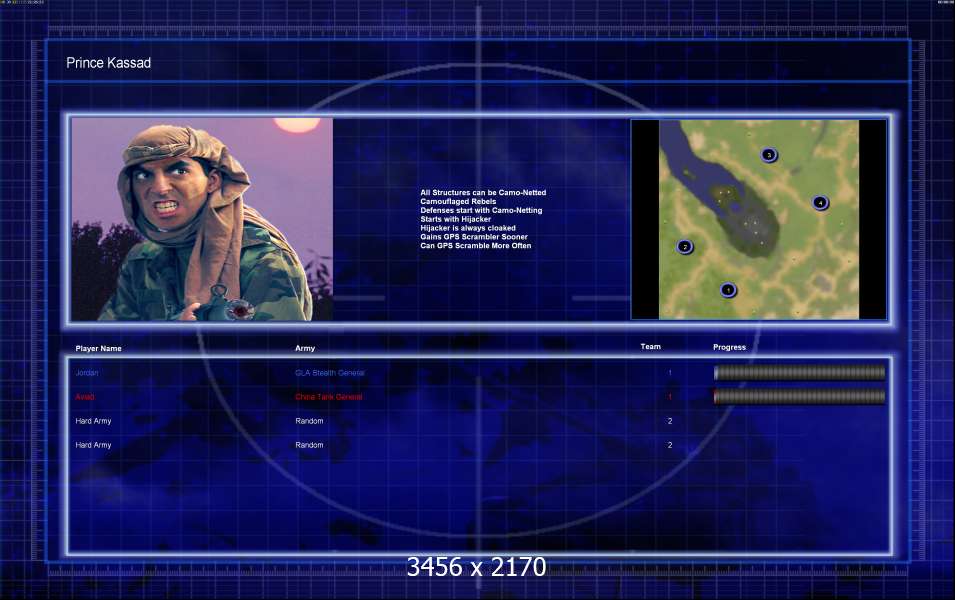Click the red player name beside China Tank General
This screenshot has height=600, width=955.
pyautogui.click(x=85, y=397)
